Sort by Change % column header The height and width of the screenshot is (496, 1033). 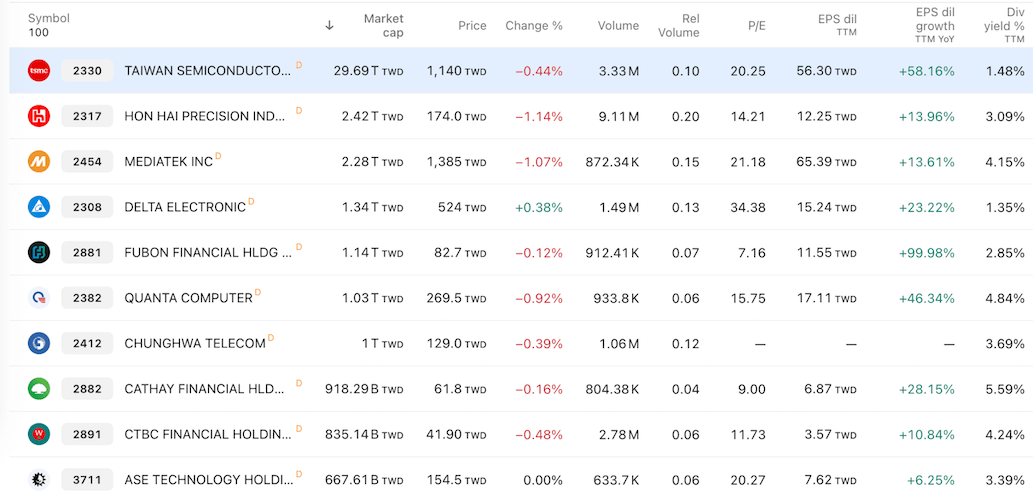[x=534, y=26]
